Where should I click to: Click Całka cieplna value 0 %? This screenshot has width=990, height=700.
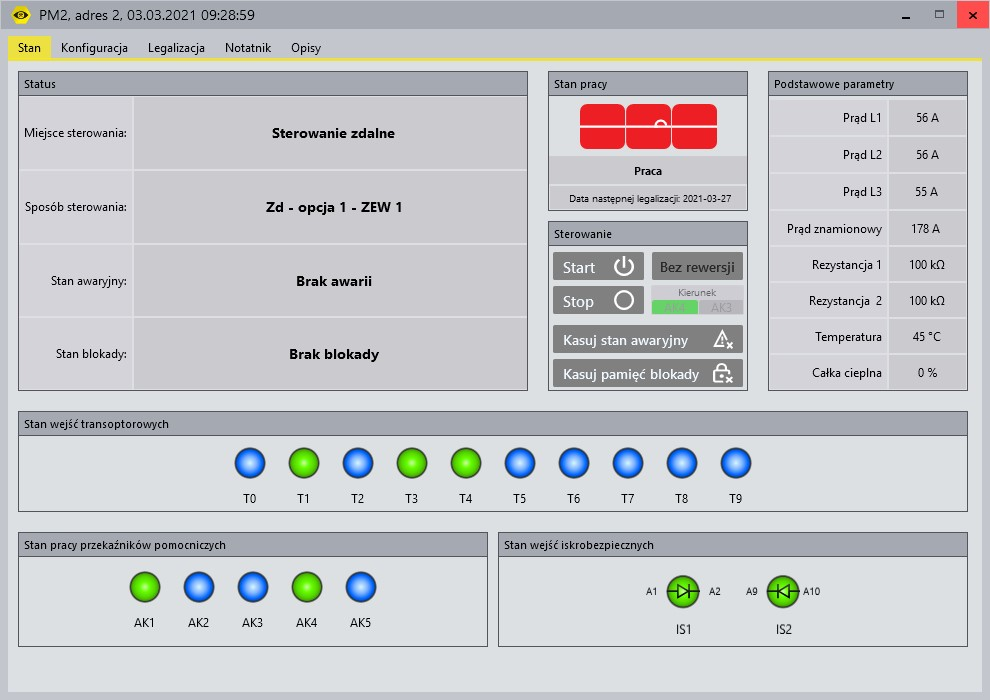pos(927,372)
